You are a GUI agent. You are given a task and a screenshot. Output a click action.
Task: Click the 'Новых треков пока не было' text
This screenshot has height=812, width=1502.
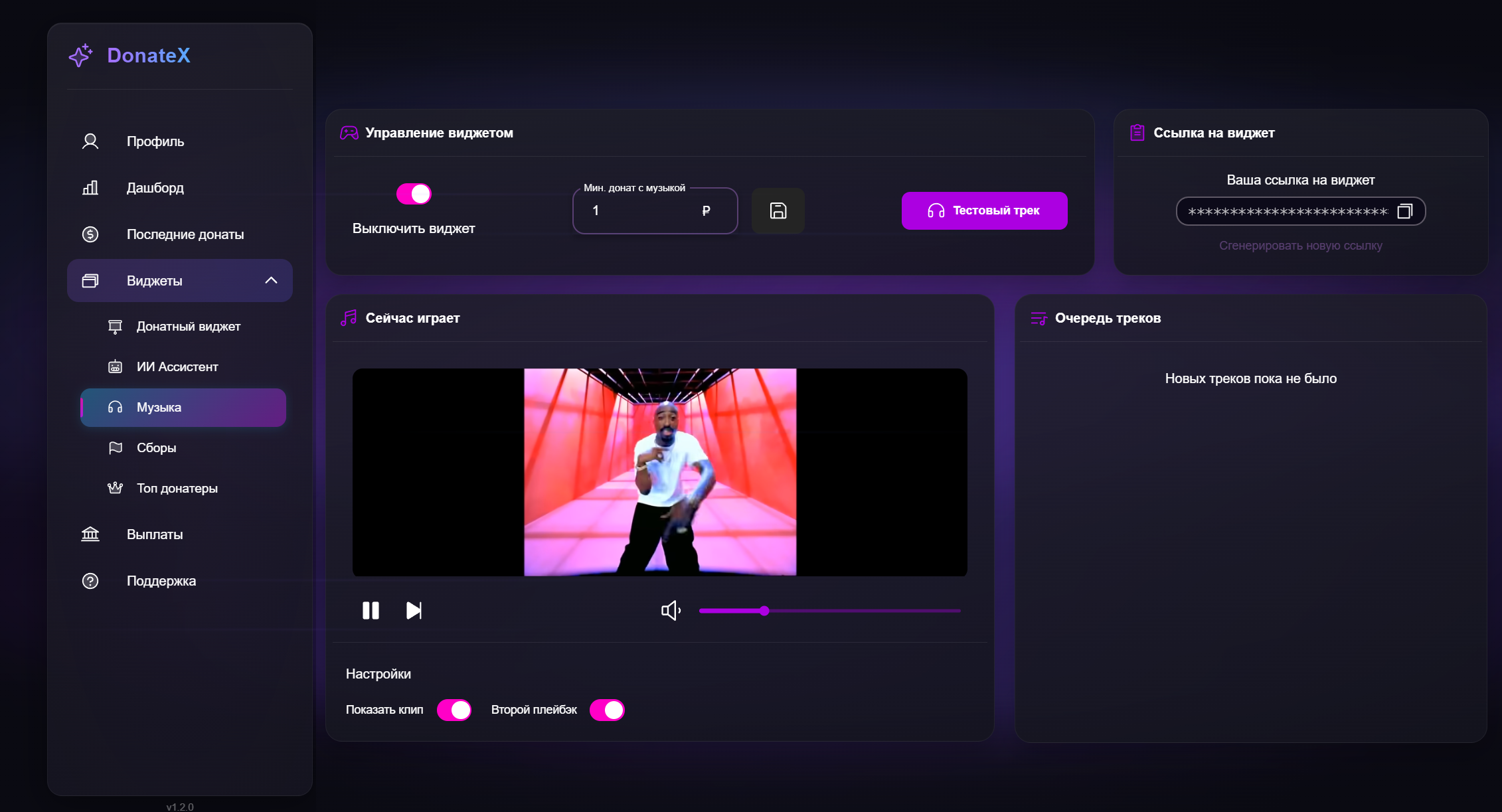(x=1251, y=378)
